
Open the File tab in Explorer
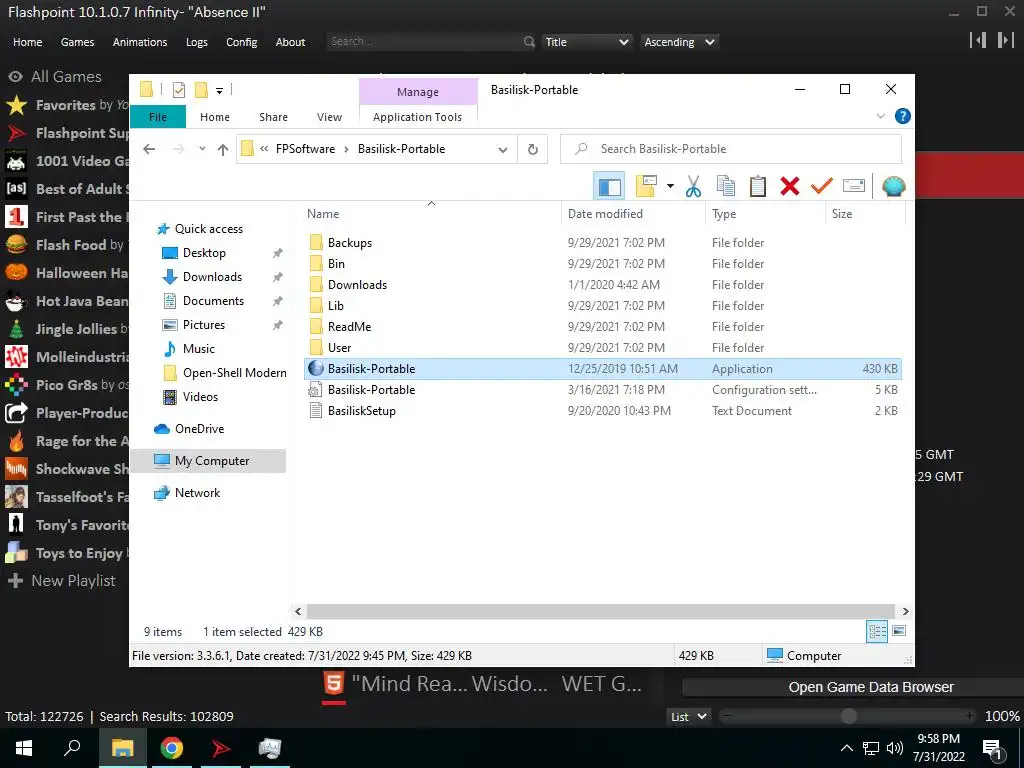(158, 117)
